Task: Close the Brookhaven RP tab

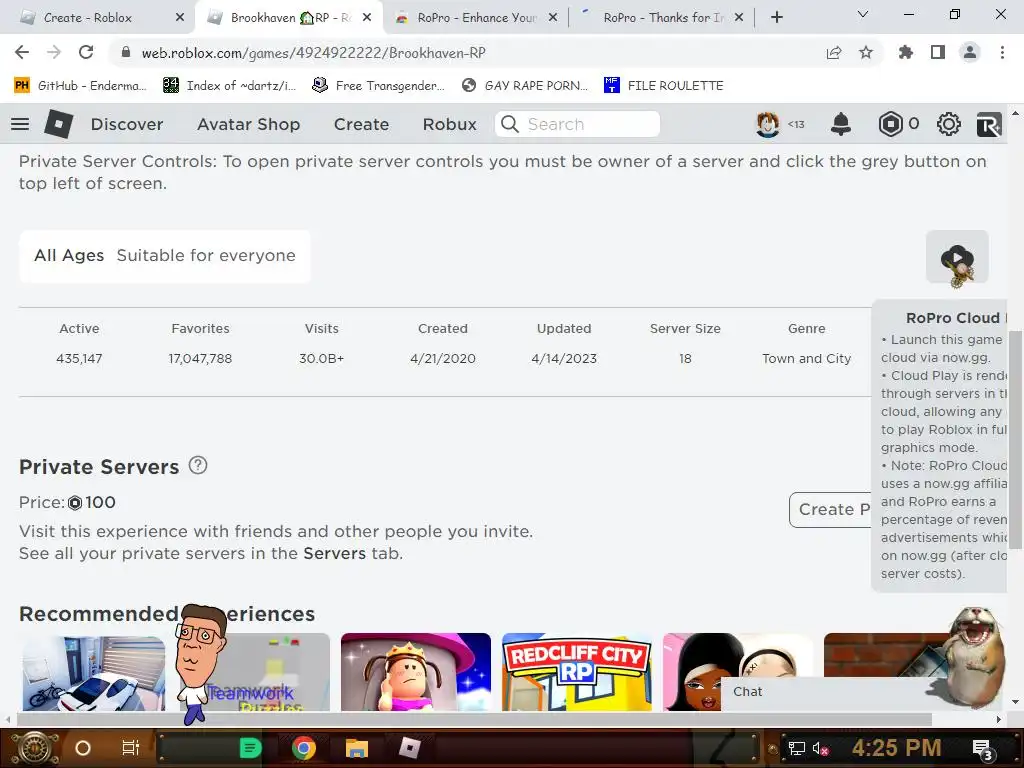Action: 367,18
